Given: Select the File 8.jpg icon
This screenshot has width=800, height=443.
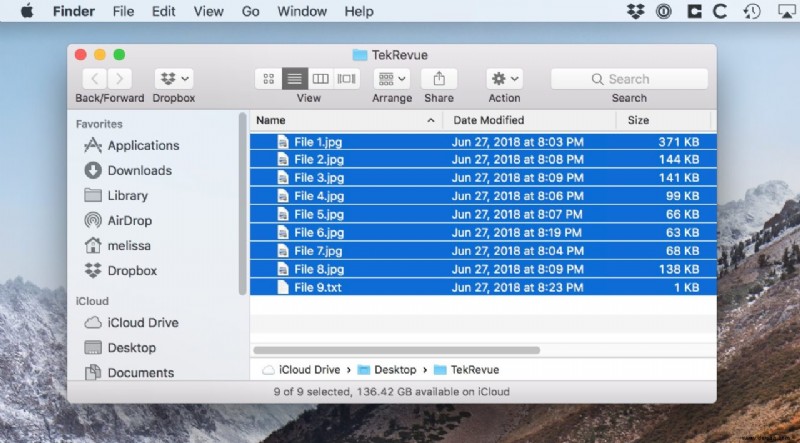Looking at the screenshot, I should [x=283, y=269].
